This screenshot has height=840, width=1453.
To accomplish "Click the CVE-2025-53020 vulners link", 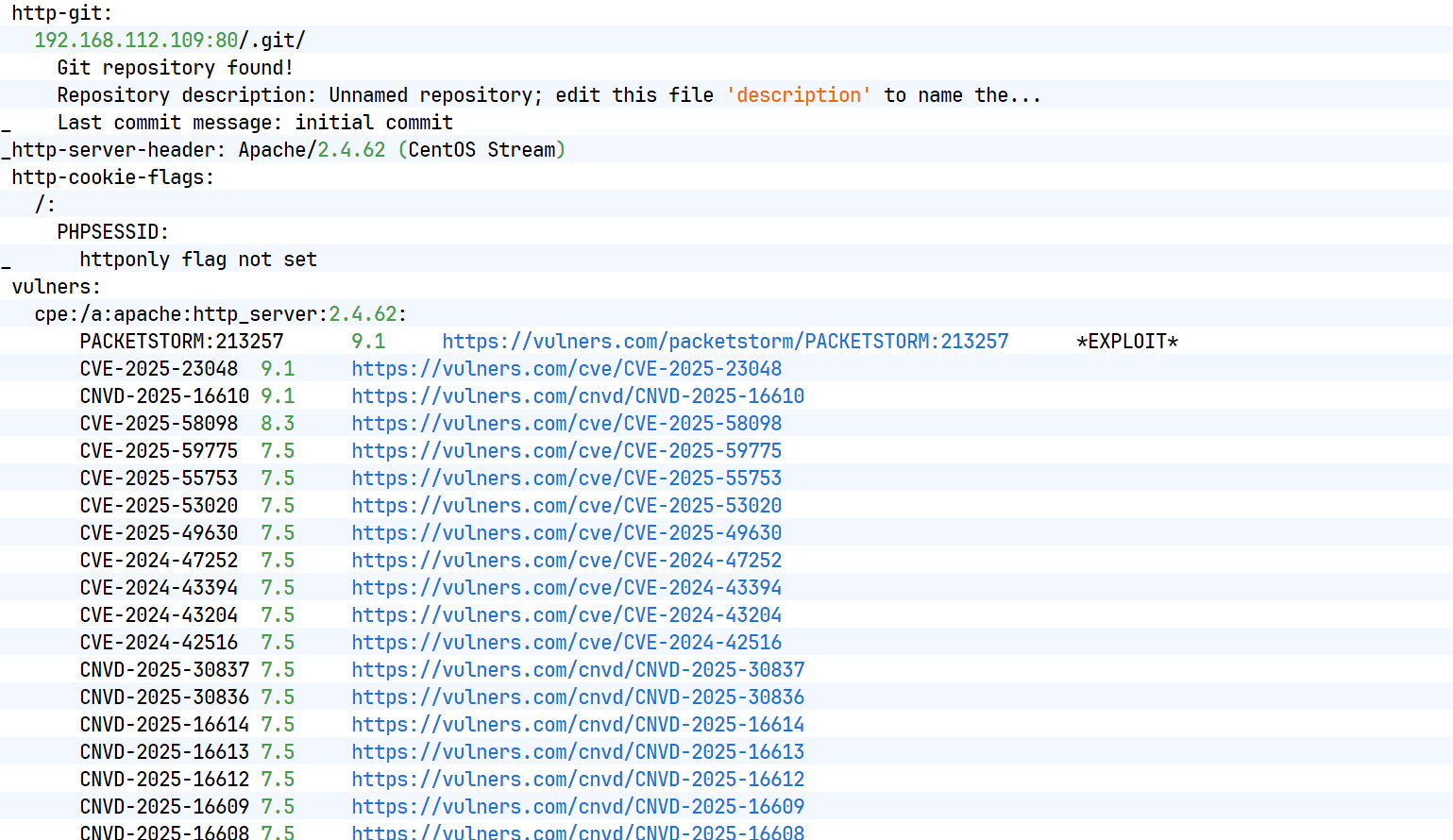I will pyautogui.click(x=566, y=506).
